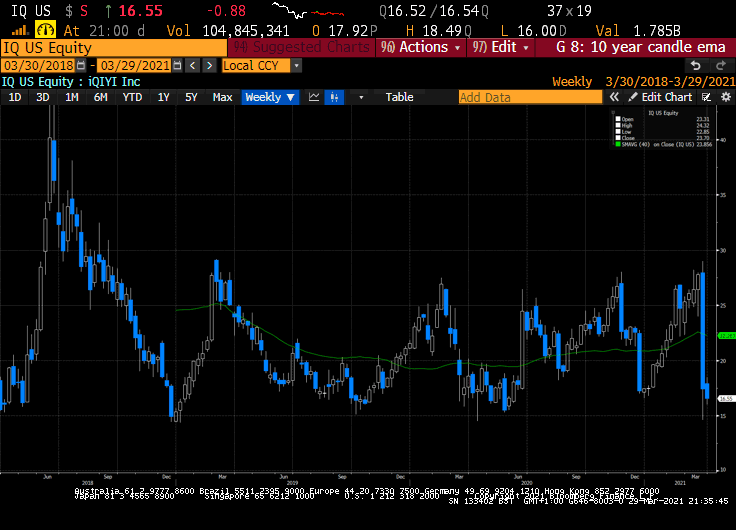Undo the last chart action

tap(696, 66)
